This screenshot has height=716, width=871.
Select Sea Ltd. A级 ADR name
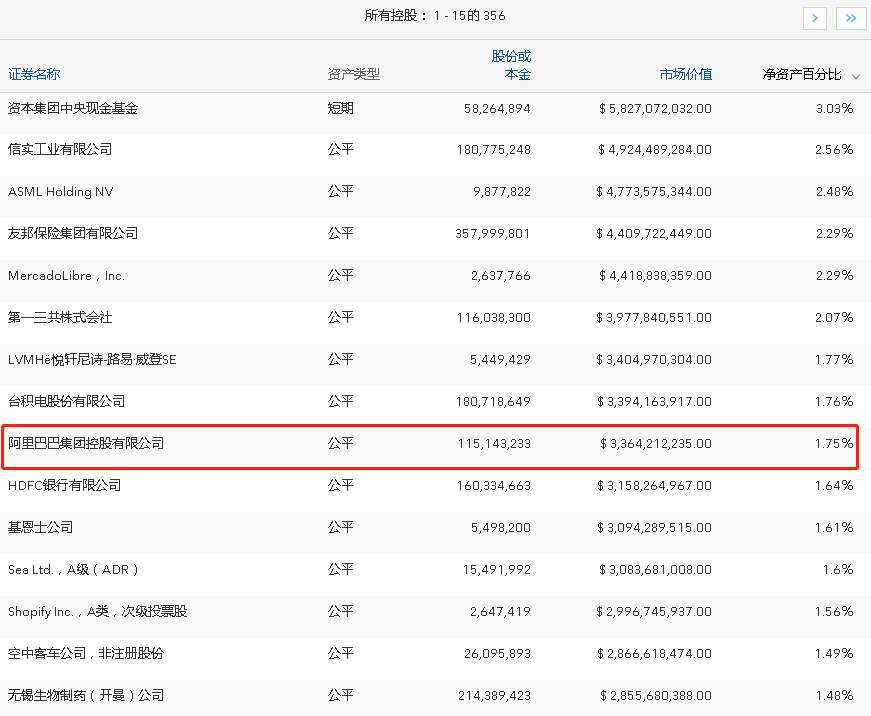pos(73,569)
